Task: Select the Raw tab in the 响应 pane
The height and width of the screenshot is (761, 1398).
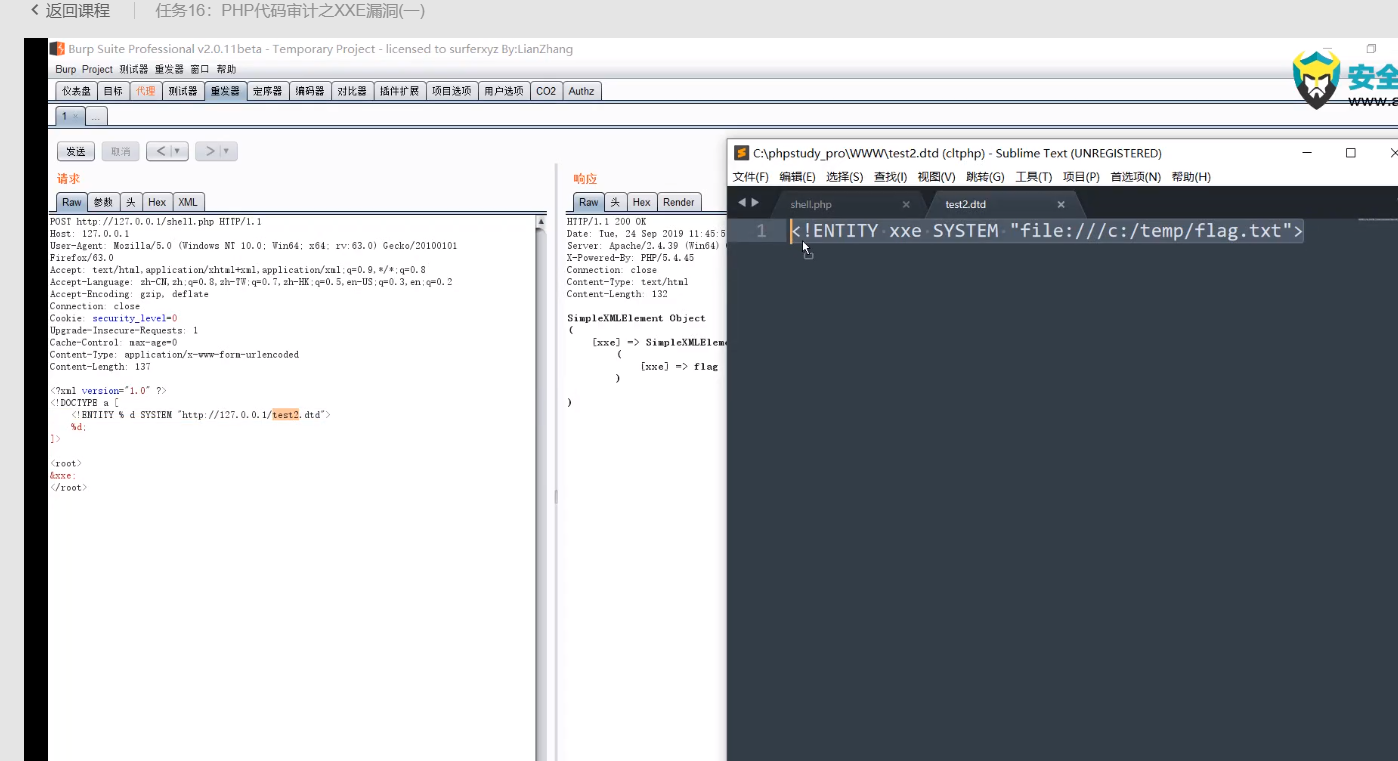Action: [x=589, y=202]
